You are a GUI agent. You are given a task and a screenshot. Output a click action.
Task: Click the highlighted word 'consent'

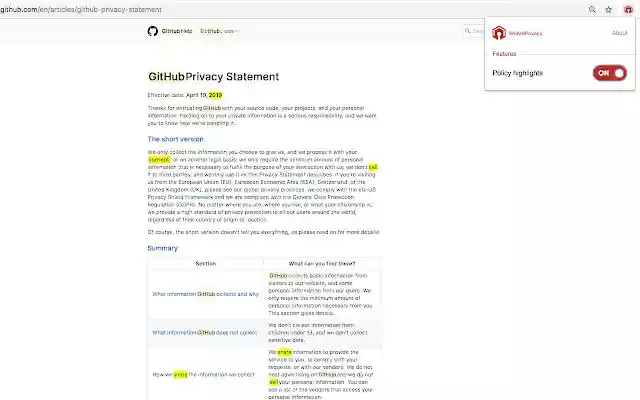pos(159,160)
